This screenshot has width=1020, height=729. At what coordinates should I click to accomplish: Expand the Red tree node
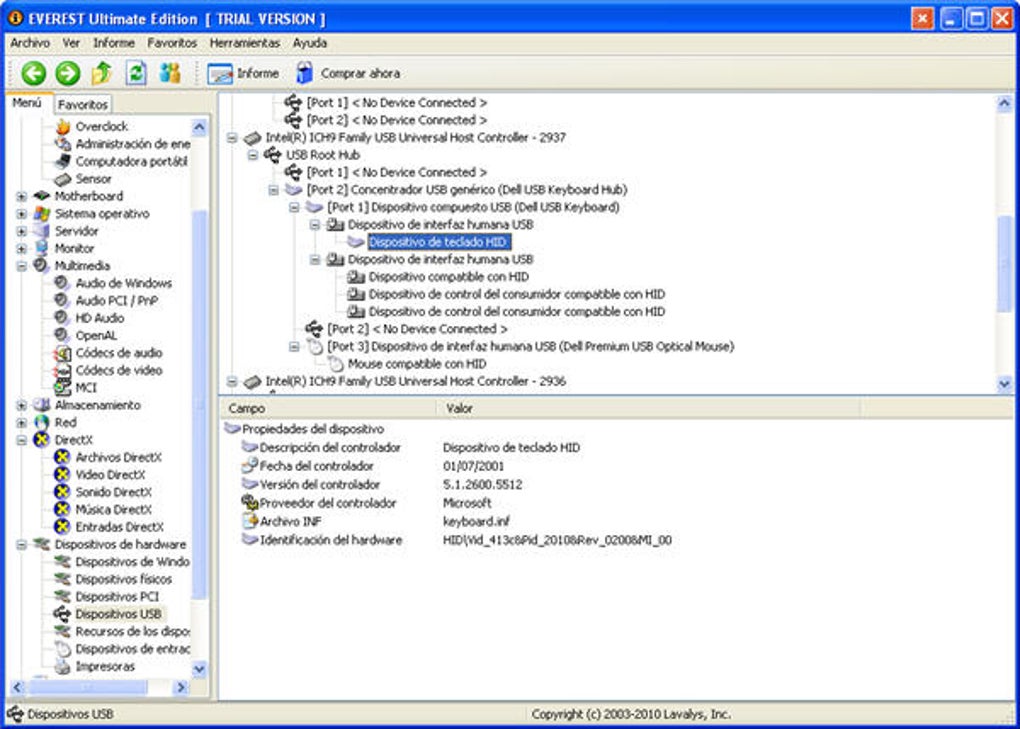coord(21,423)
